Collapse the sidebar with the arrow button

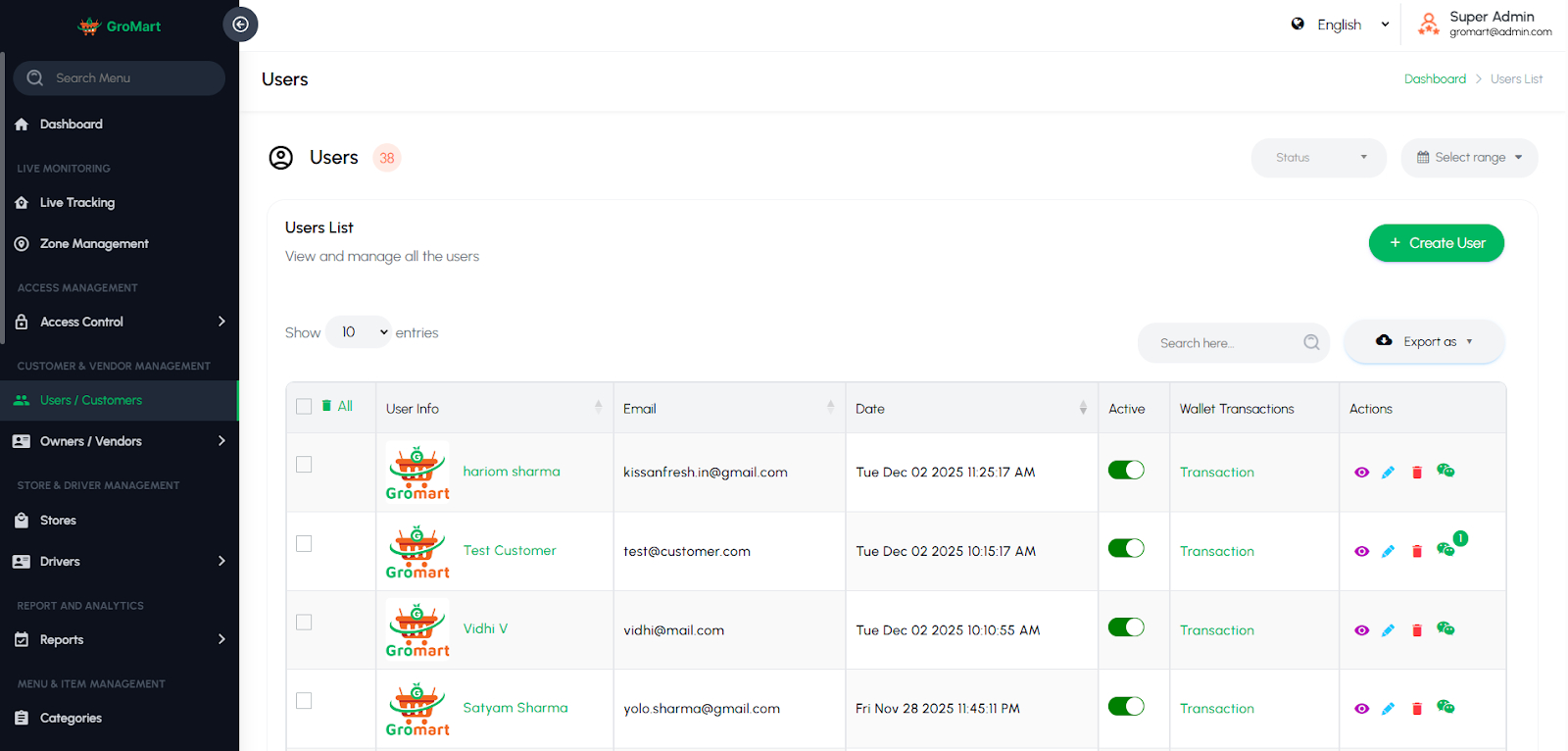tap(240, 25)
